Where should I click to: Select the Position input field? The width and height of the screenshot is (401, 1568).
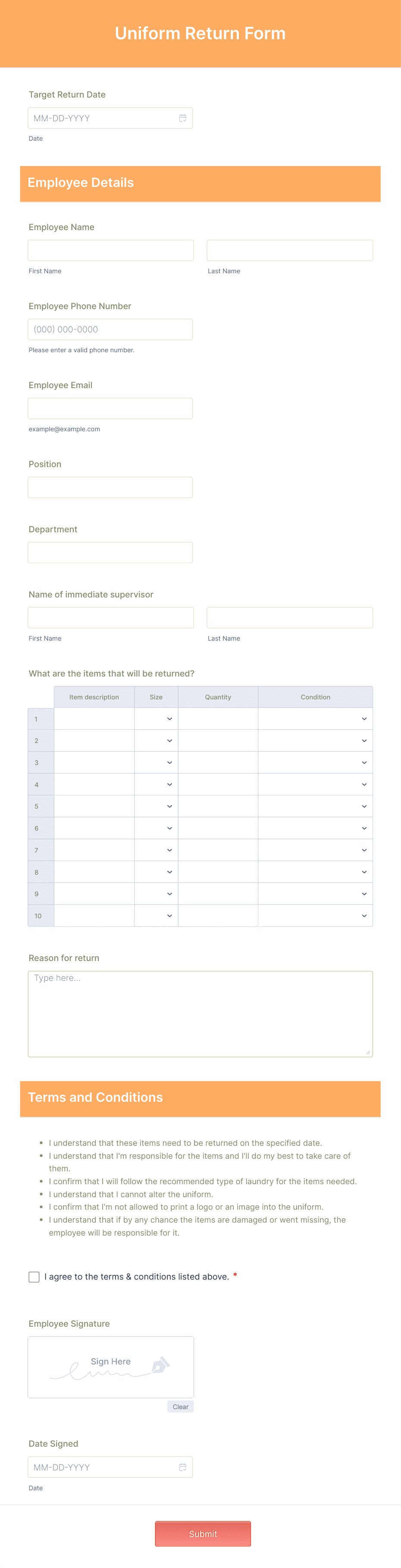(x=110, y=487)
